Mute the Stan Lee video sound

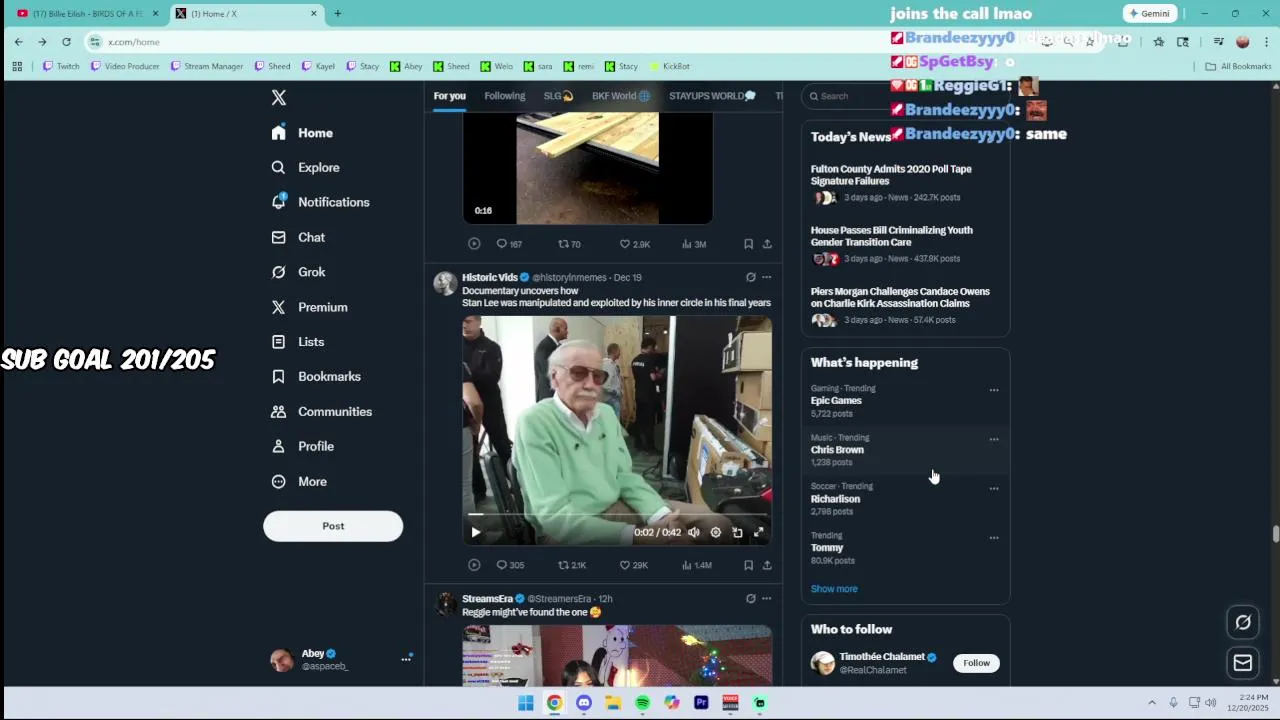[694, 532]
